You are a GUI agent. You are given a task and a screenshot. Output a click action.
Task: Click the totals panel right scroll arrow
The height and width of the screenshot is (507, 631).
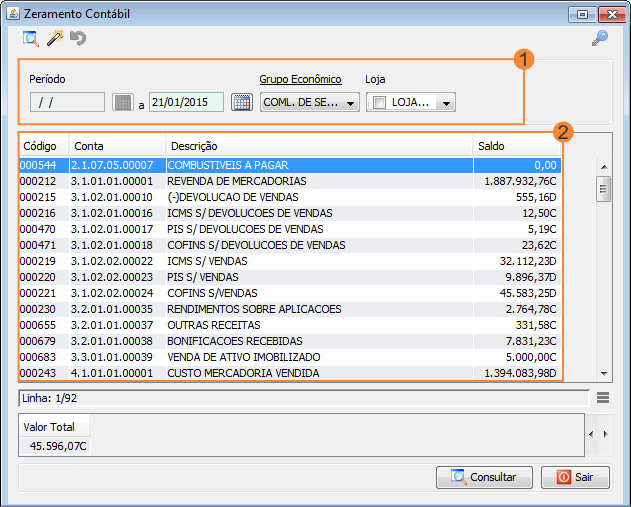click(x=605, y=434)
